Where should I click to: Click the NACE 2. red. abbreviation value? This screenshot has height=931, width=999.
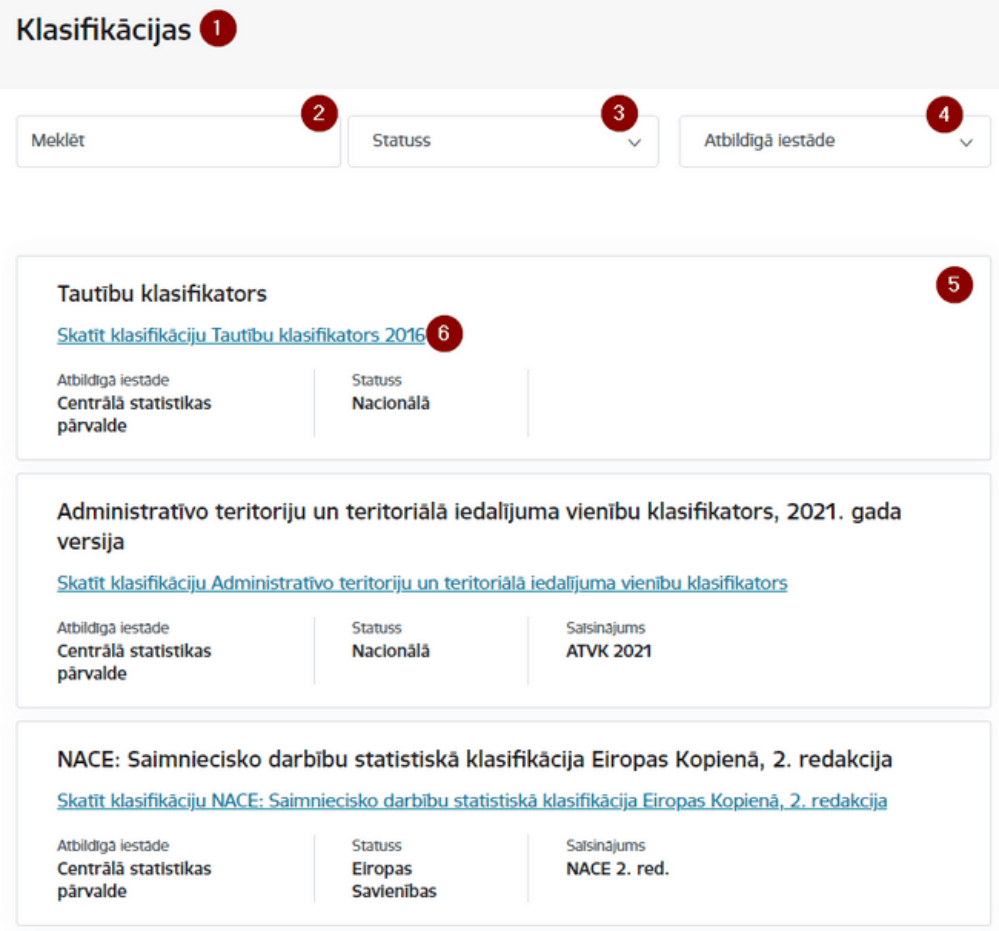tap(617, 869)
